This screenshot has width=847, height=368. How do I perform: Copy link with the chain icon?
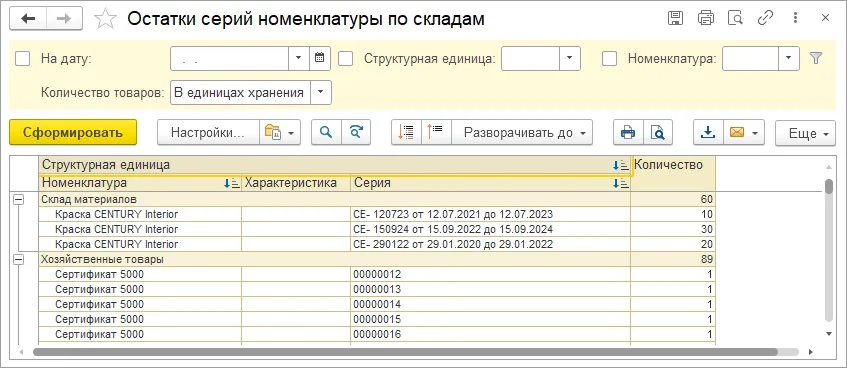pyautogui.click(x=765, y=18)
